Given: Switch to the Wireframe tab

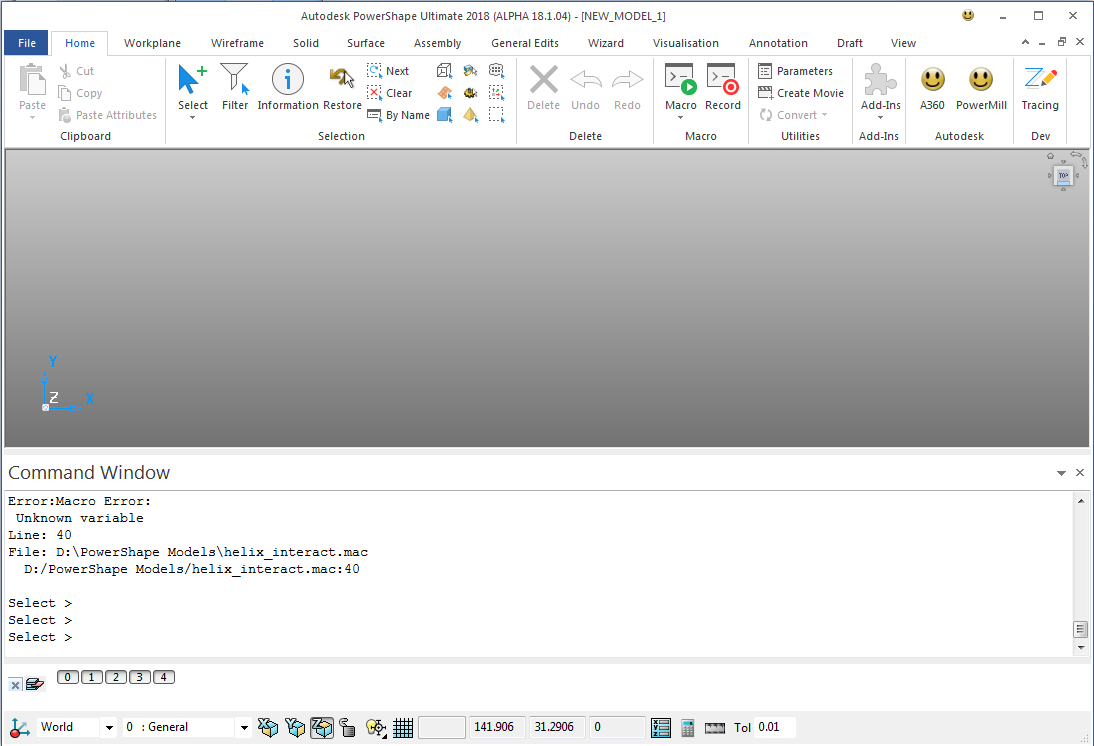Looking at the screenshot, I should click(237, 43).
